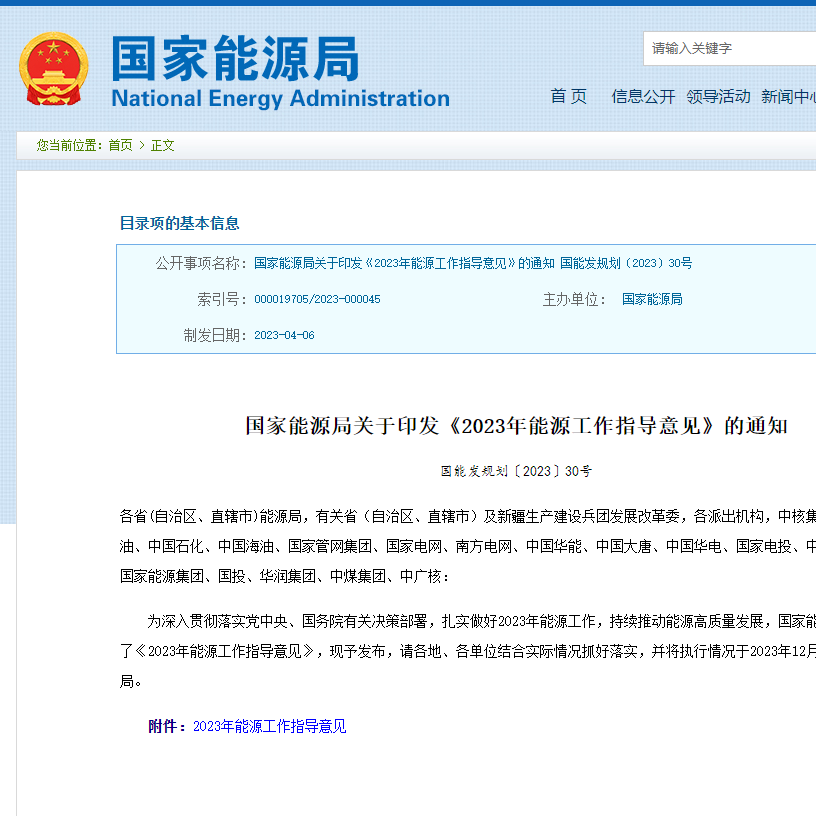Image resolution: width=816 pixels, height=816 pixels.
Task: Click the 正文 breadcrumb item
Action: 162,145
